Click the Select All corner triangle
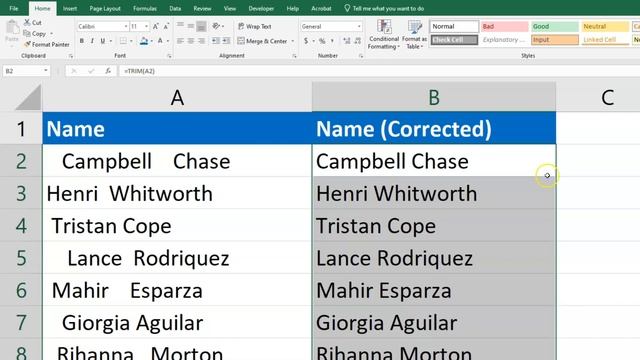The height and width of the screenshot is (360, 640). [x=29, y=98]
